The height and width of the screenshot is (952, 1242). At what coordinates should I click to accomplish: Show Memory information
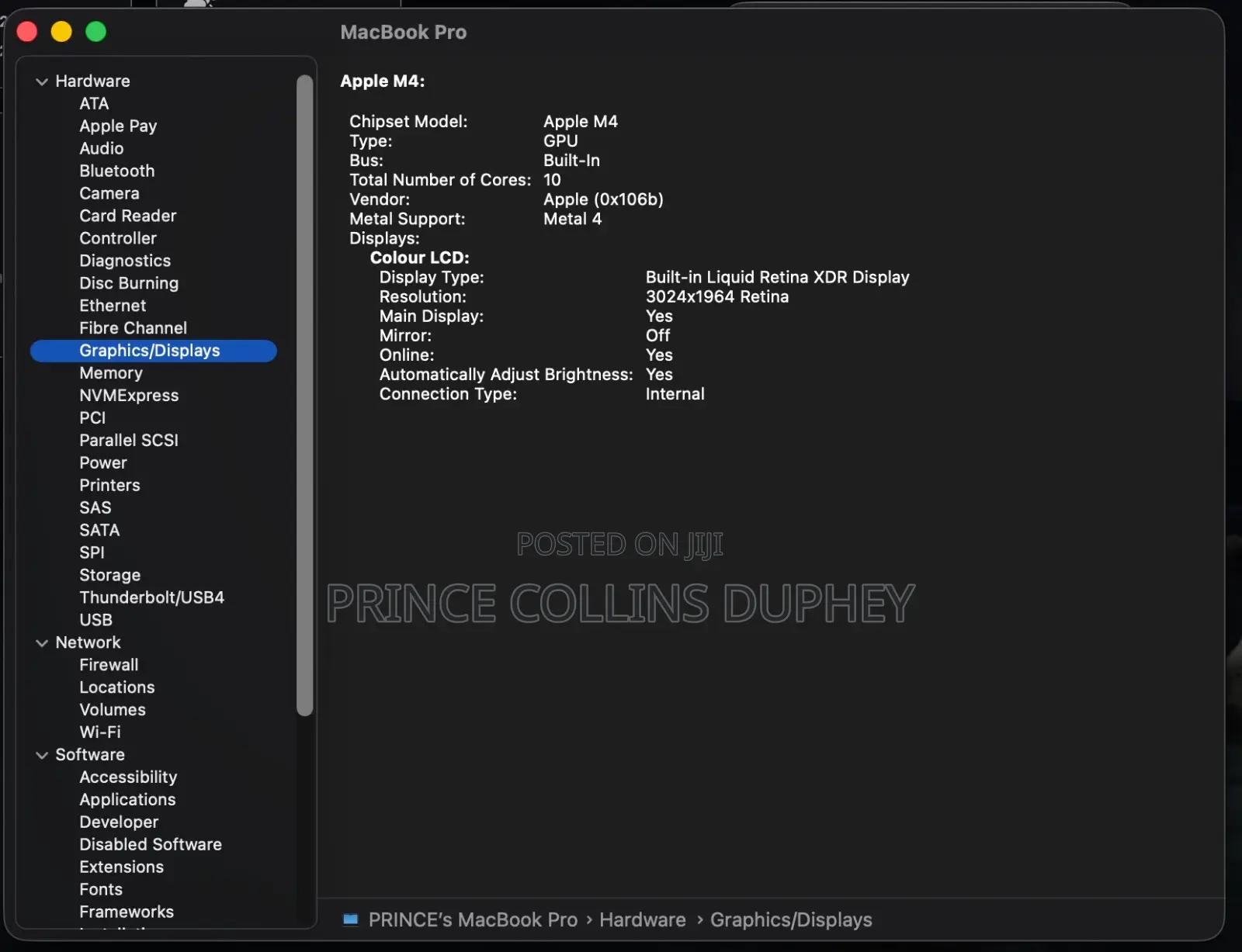111,373
